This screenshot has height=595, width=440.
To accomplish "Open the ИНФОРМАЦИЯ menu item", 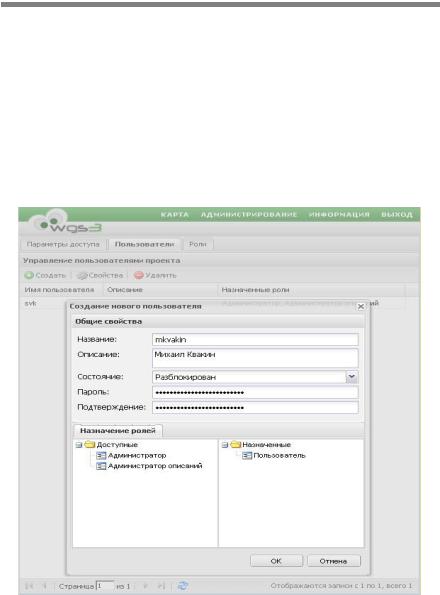I will click(x=339, y=215).
